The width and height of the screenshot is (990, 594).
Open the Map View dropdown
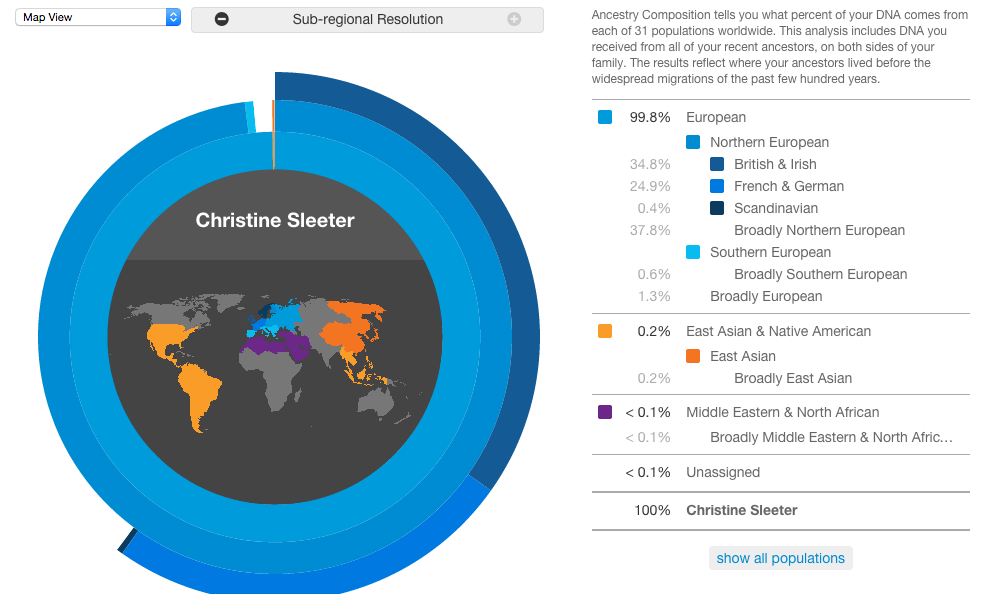tap(98, 17)
